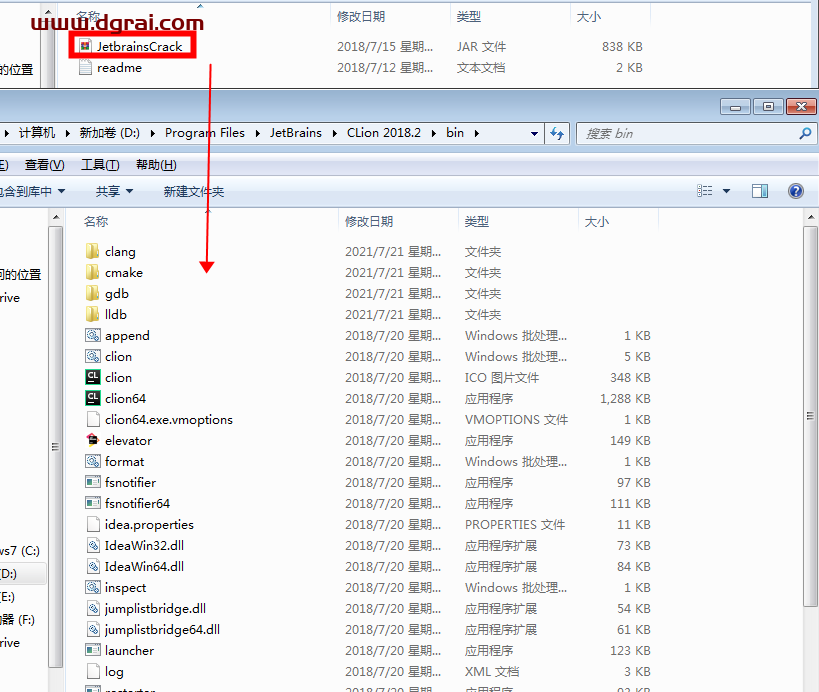Select the JetbrainsCrack JAR file icon
Viewport: 819px width, 692px height.
point(85,46)
